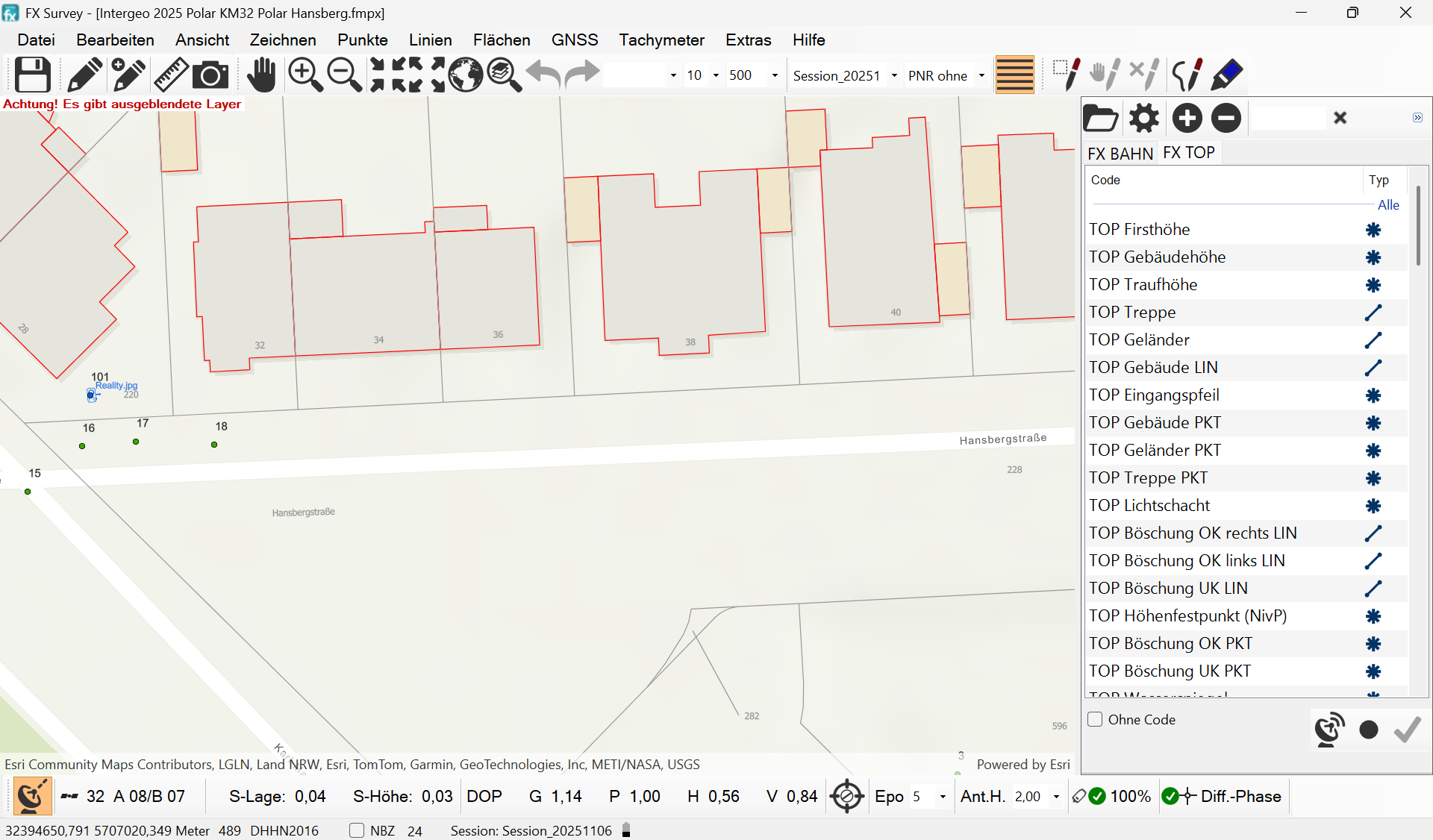
Task: Enable the Ohne Code checkbox
Action: [1095, 719]
